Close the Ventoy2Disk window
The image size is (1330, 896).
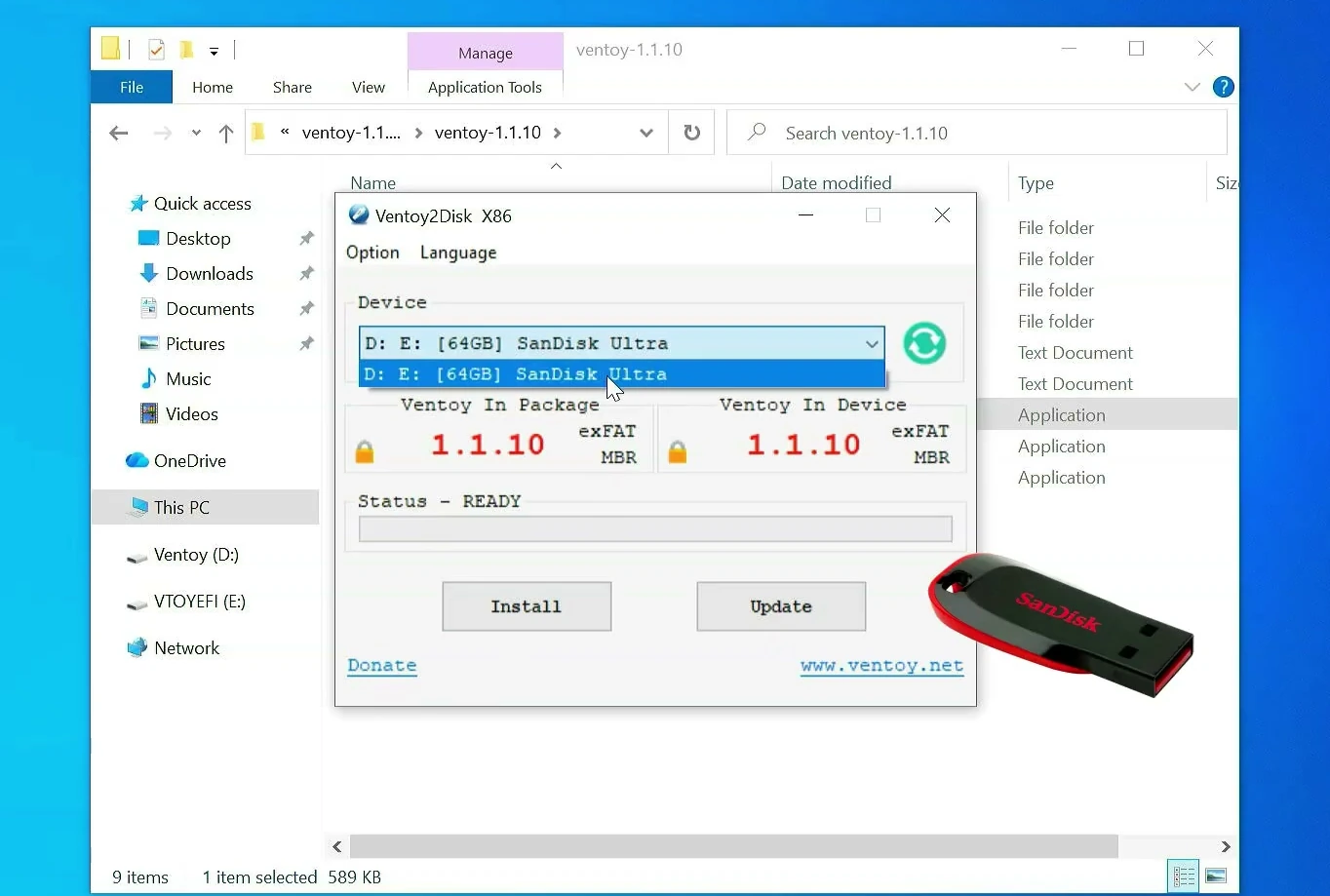942,215
